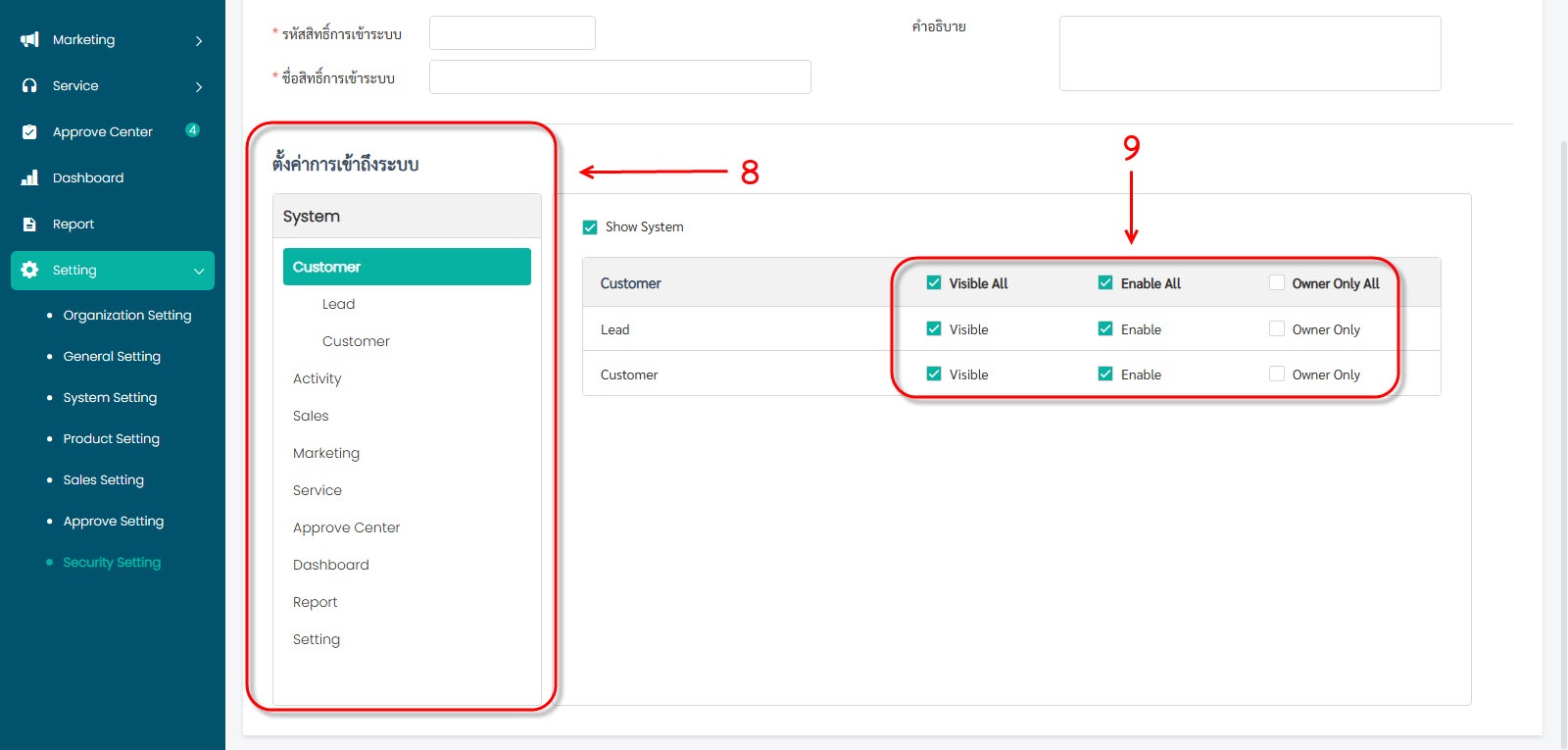1568x750 pixels.
Task: Toggle Enable checkbox for Lead row
Action: pyautogui.click(x=1105, y=329)
